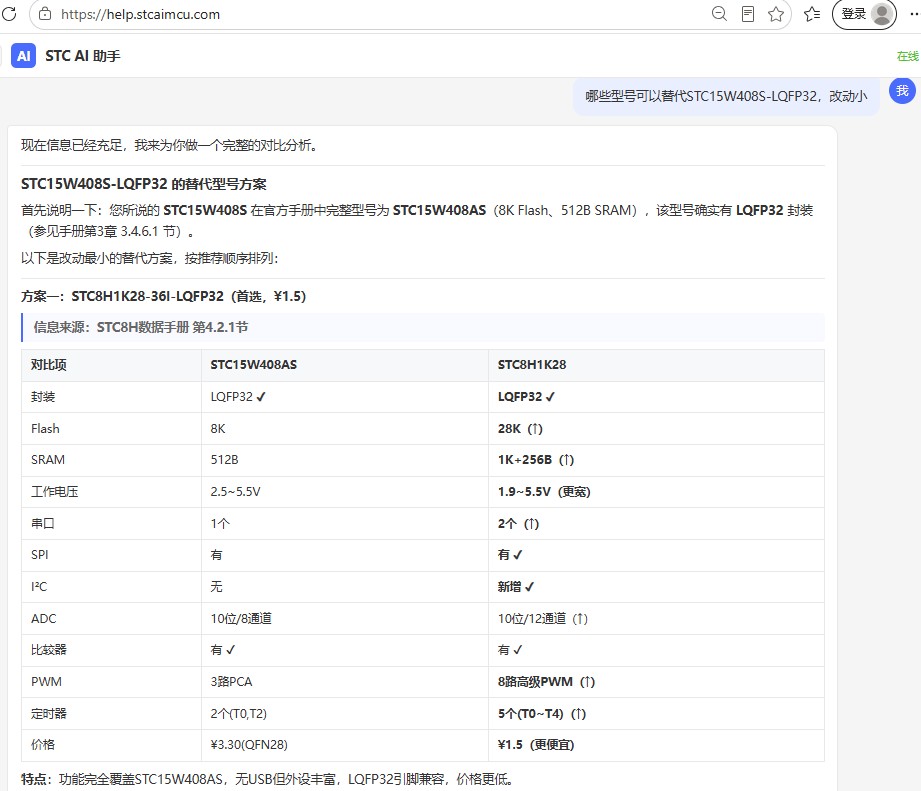This screenshot has height=791, width=921.
Task: Open browser more options ellipsis menu
Action: pyautogui.click(x=914, y=14)
